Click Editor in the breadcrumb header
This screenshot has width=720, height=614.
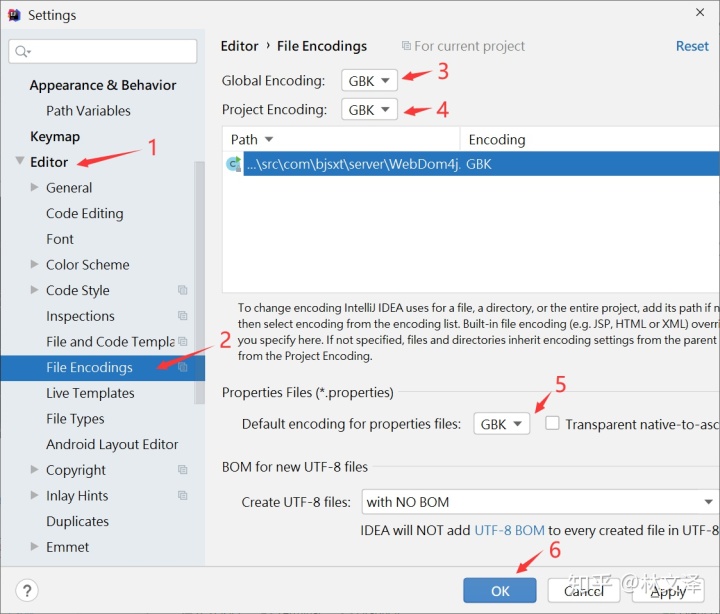click(x=239, y=46)
